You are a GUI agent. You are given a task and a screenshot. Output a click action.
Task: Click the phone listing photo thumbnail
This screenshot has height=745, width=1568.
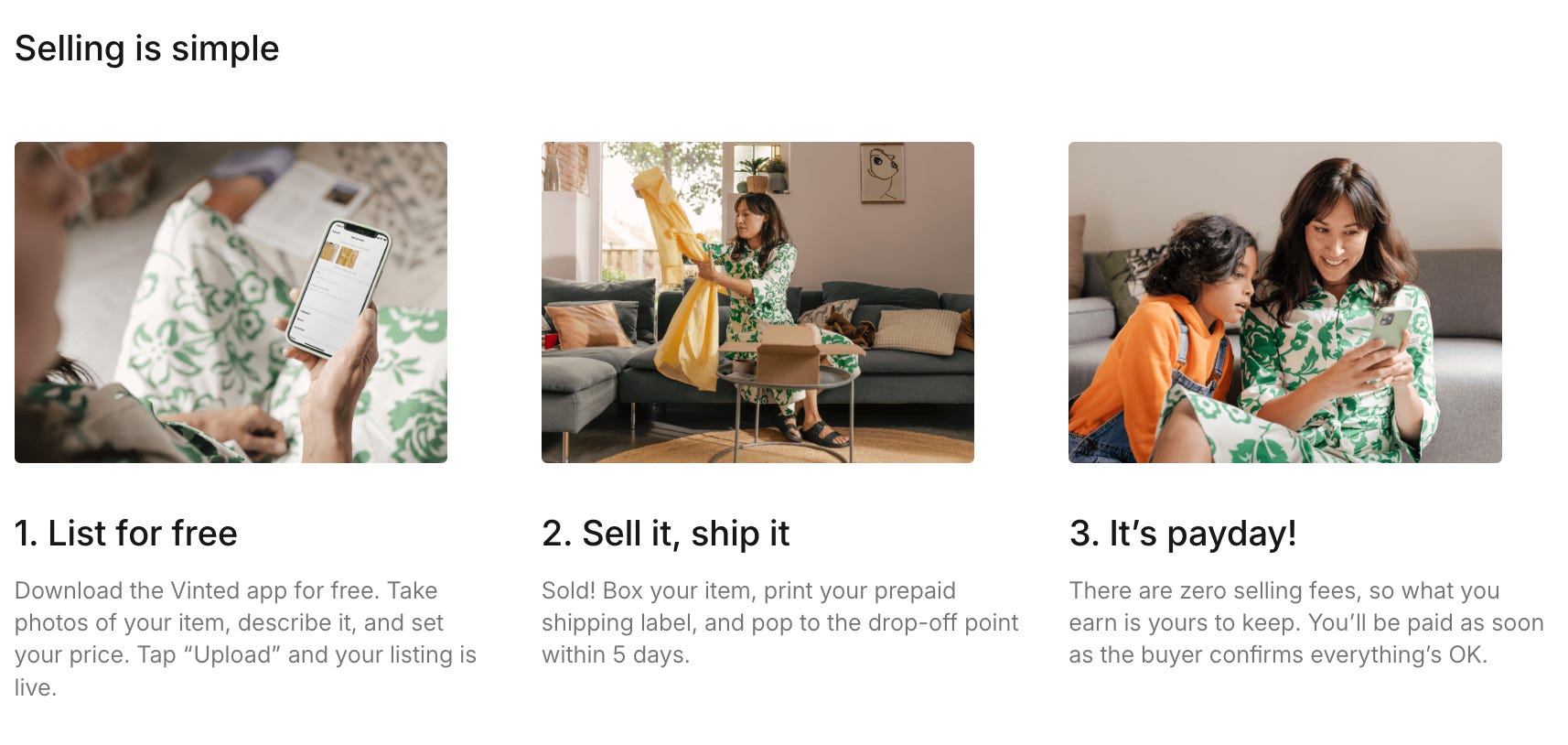[x=231, y=302]
